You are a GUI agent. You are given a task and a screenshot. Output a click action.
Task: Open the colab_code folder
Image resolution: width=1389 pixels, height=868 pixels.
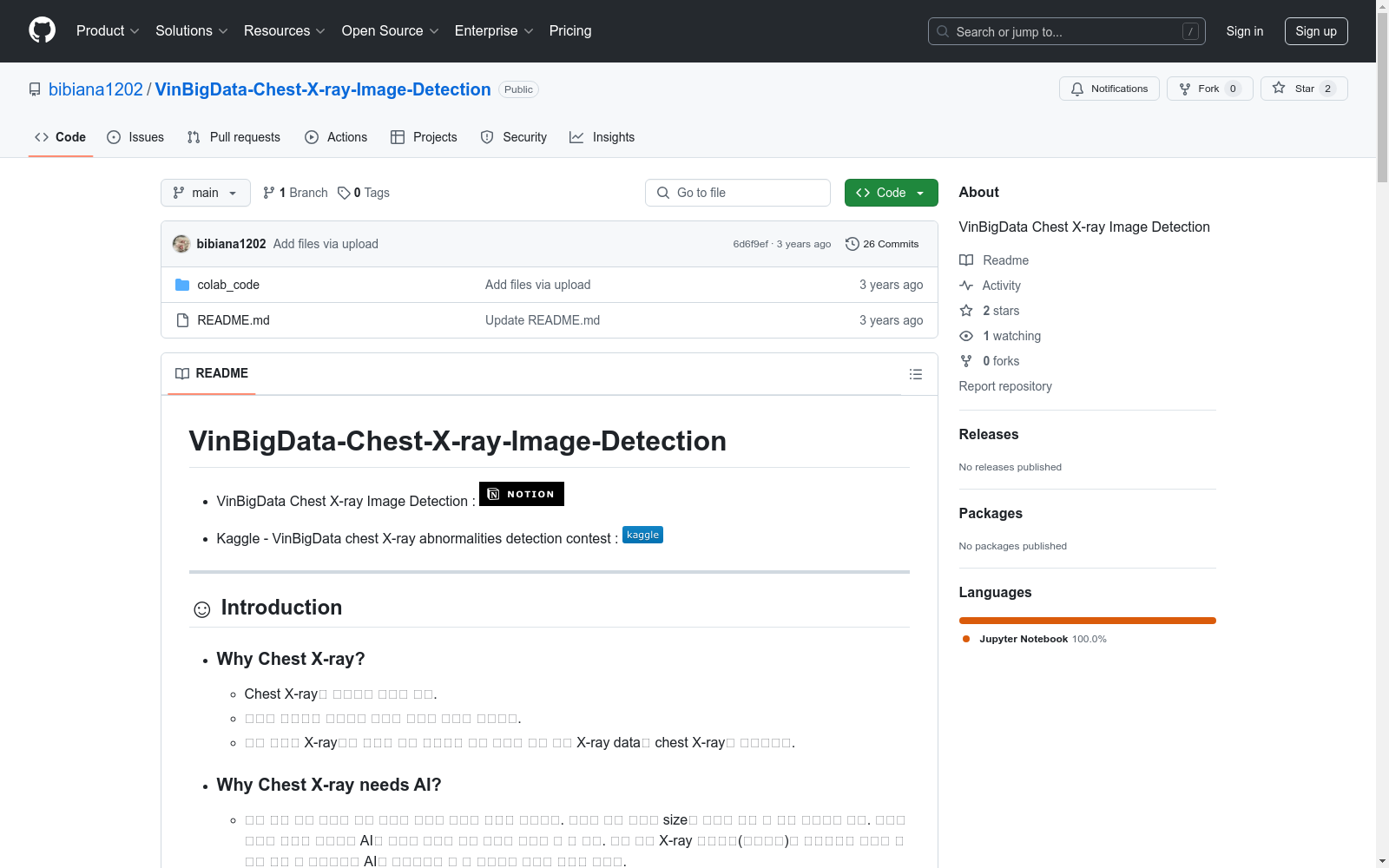point(228,285)
